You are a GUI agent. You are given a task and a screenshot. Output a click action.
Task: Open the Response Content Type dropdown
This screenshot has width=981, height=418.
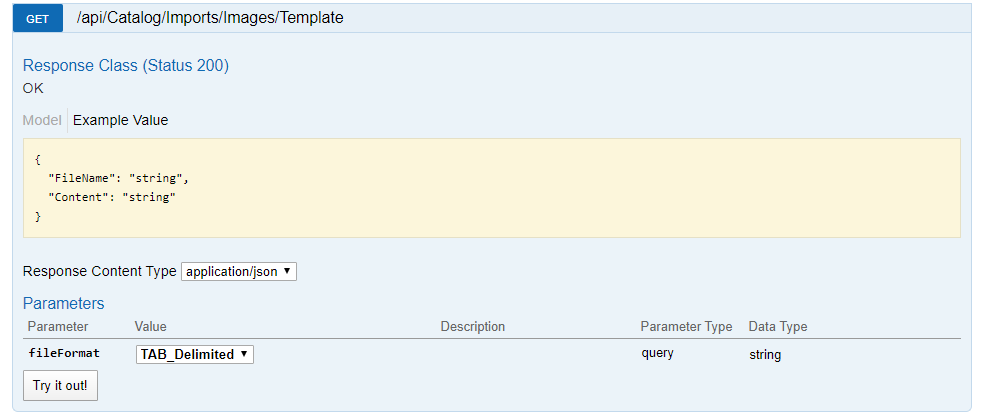point(239,272)
